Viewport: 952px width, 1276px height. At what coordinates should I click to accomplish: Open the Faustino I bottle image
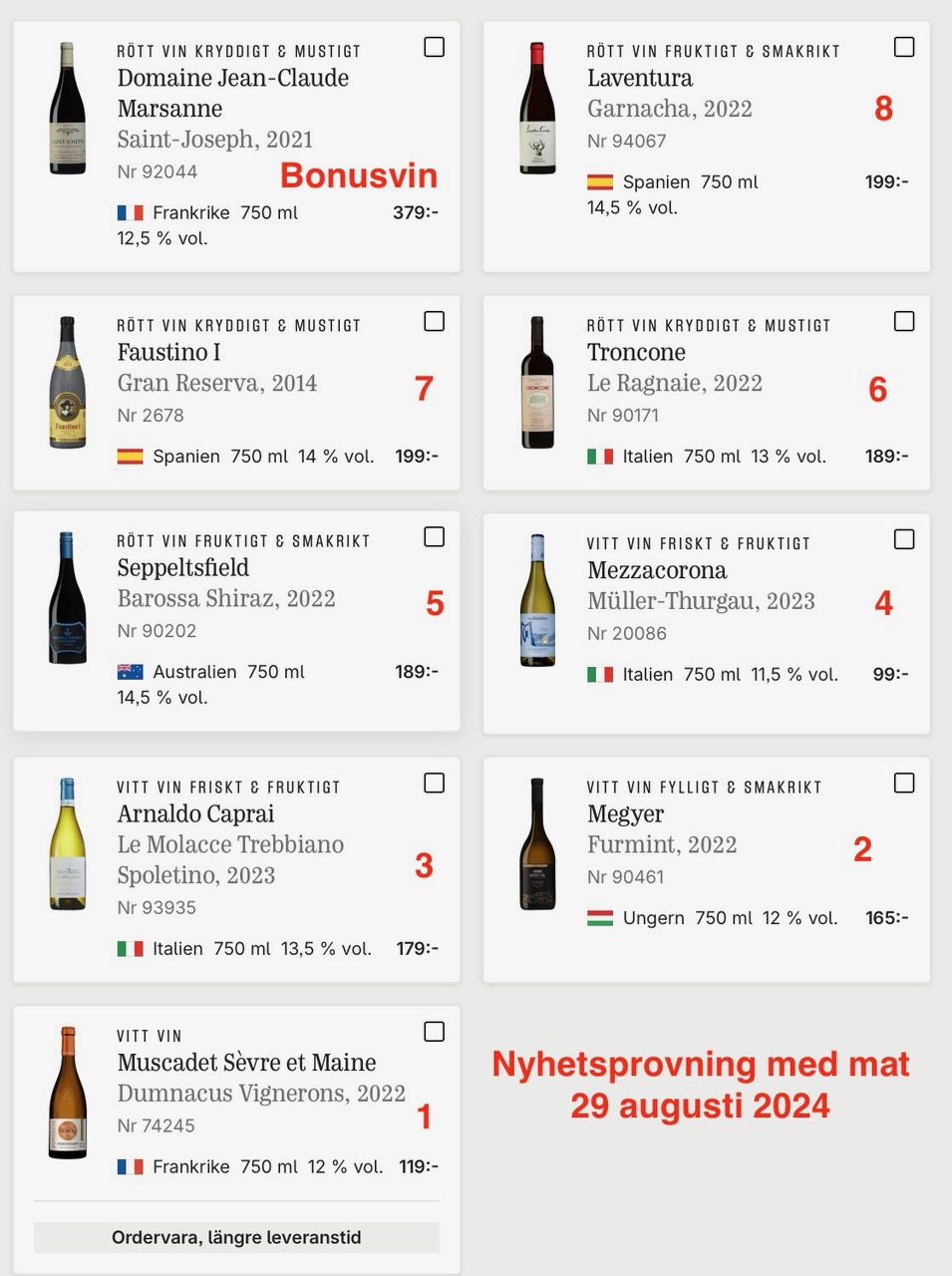click(x=67, y=383)
